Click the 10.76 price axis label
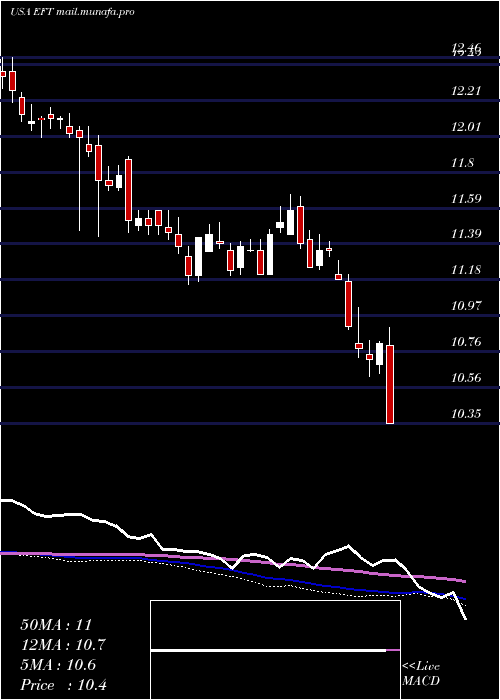The height and width of the screenshot is (700, 500). [x=466, y=342]
